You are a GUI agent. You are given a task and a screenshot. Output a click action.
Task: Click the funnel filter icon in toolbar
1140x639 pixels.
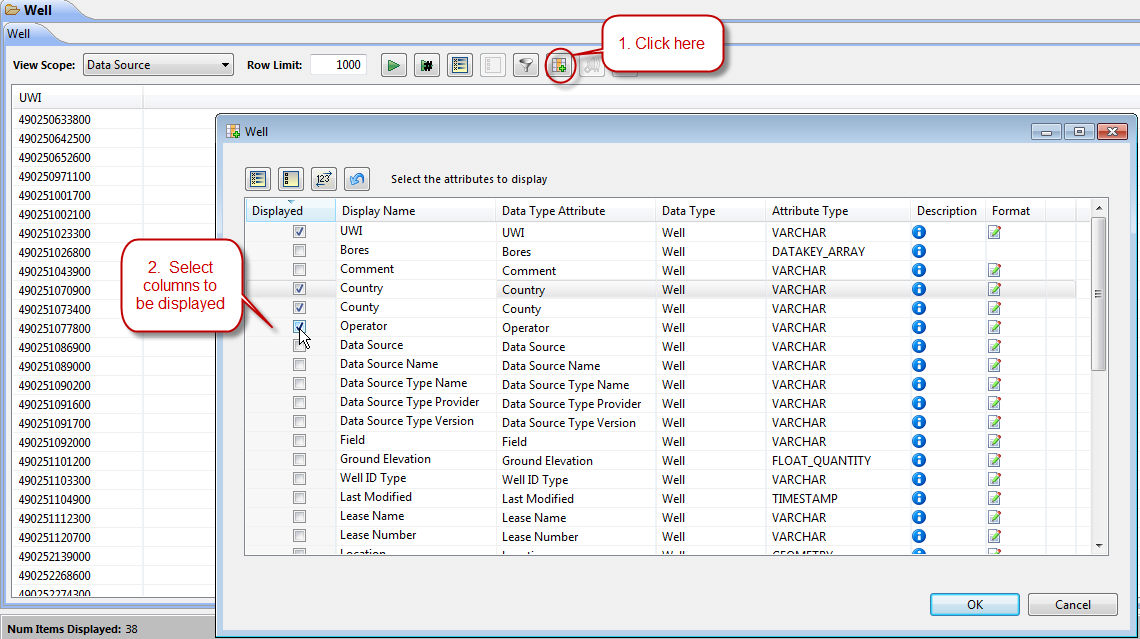(525, 66)
